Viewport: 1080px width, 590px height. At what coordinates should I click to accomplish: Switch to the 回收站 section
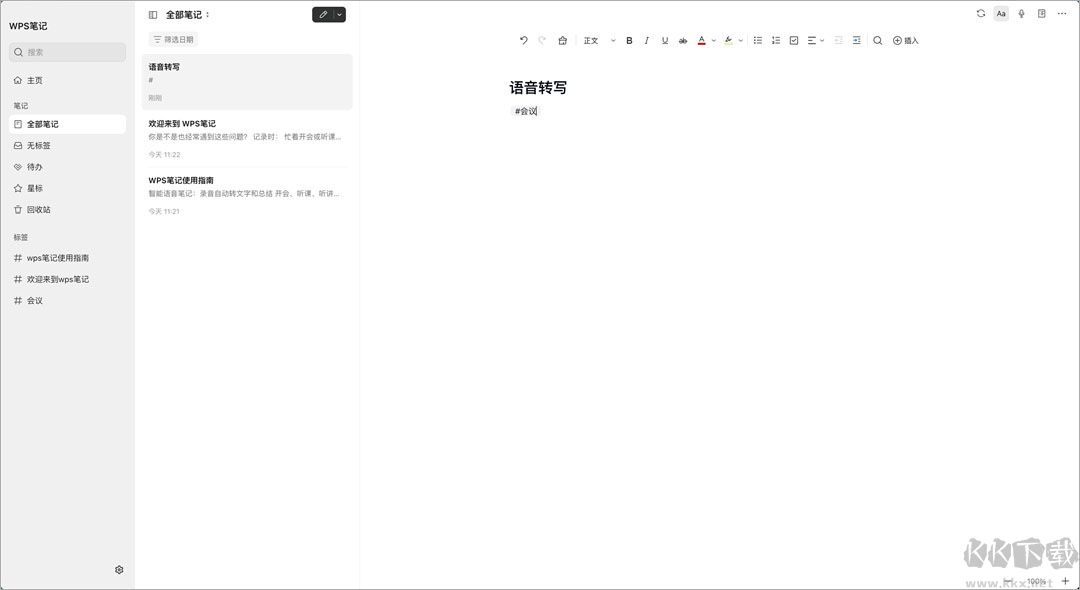pyautogui.click(x=38, y=209)
